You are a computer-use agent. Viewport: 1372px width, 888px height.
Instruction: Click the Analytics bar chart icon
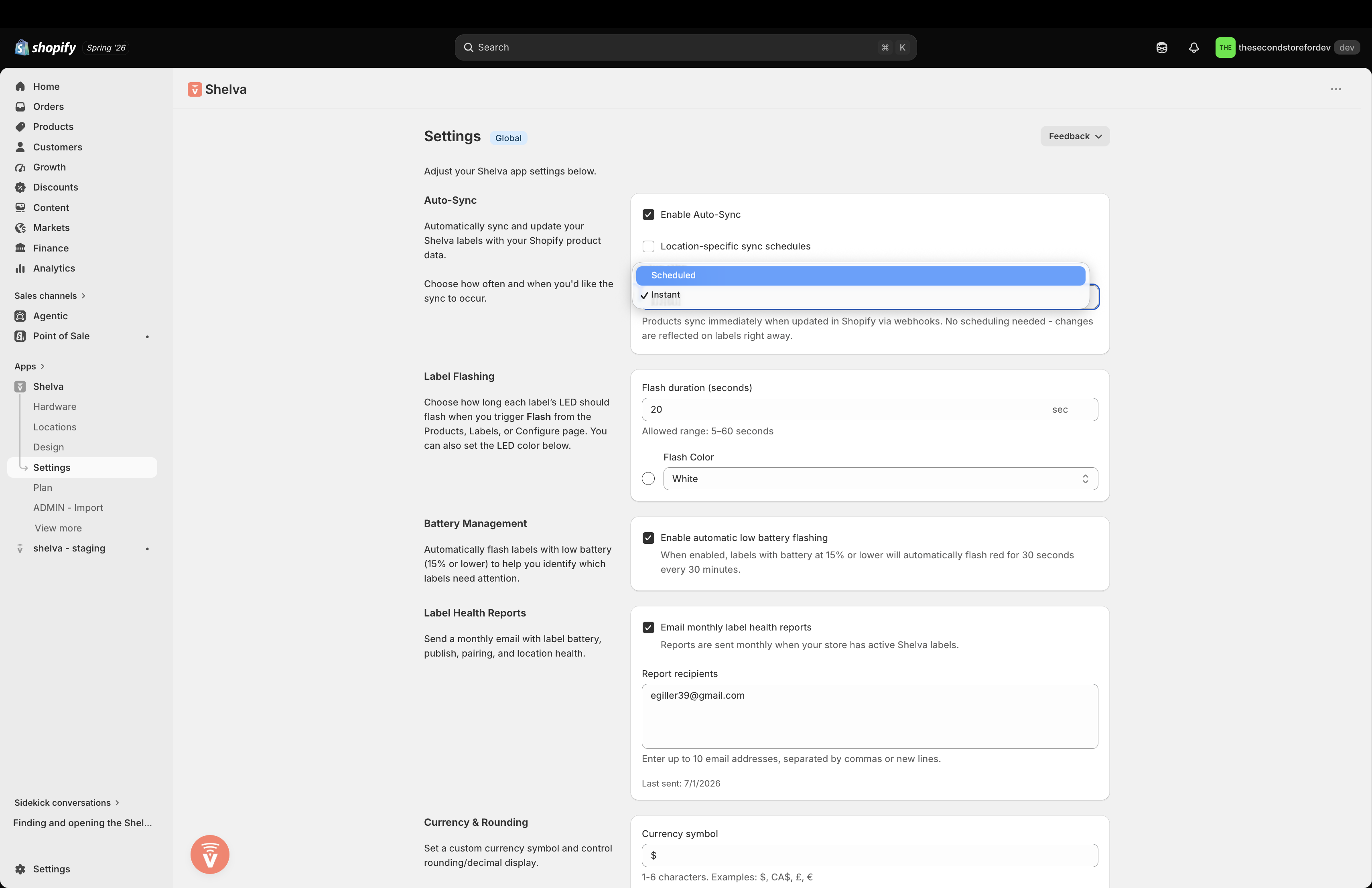20,268
